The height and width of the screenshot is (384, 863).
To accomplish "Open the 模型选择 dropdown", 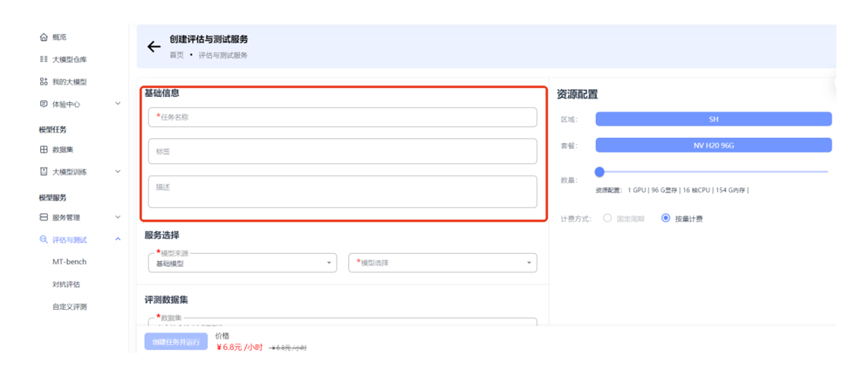I will (443, 263).
